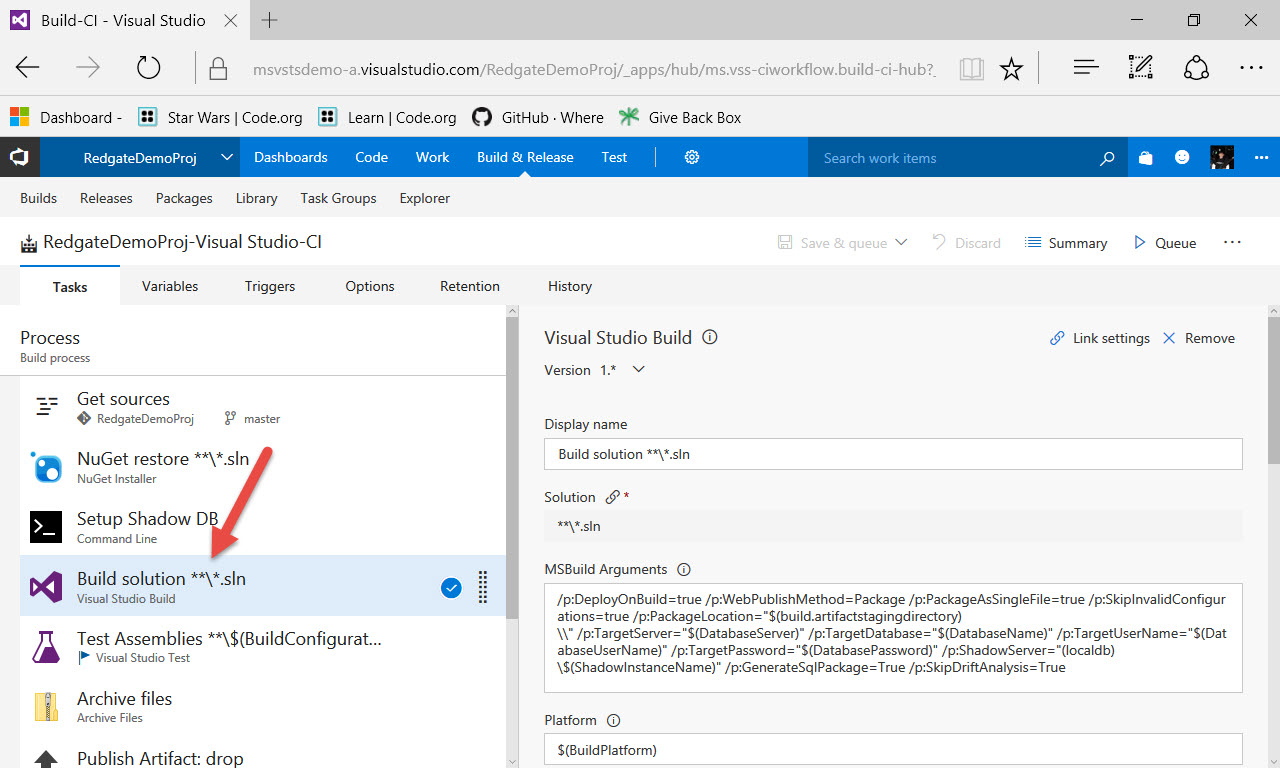Open the Code hub
The image size is (1280, 768).
(371, 157)
